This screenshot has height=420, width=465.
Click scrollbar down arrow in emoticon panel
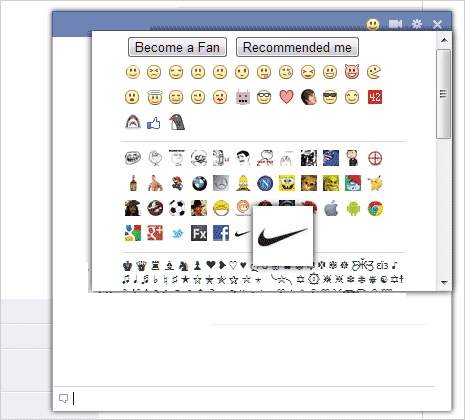coord(444,282)
